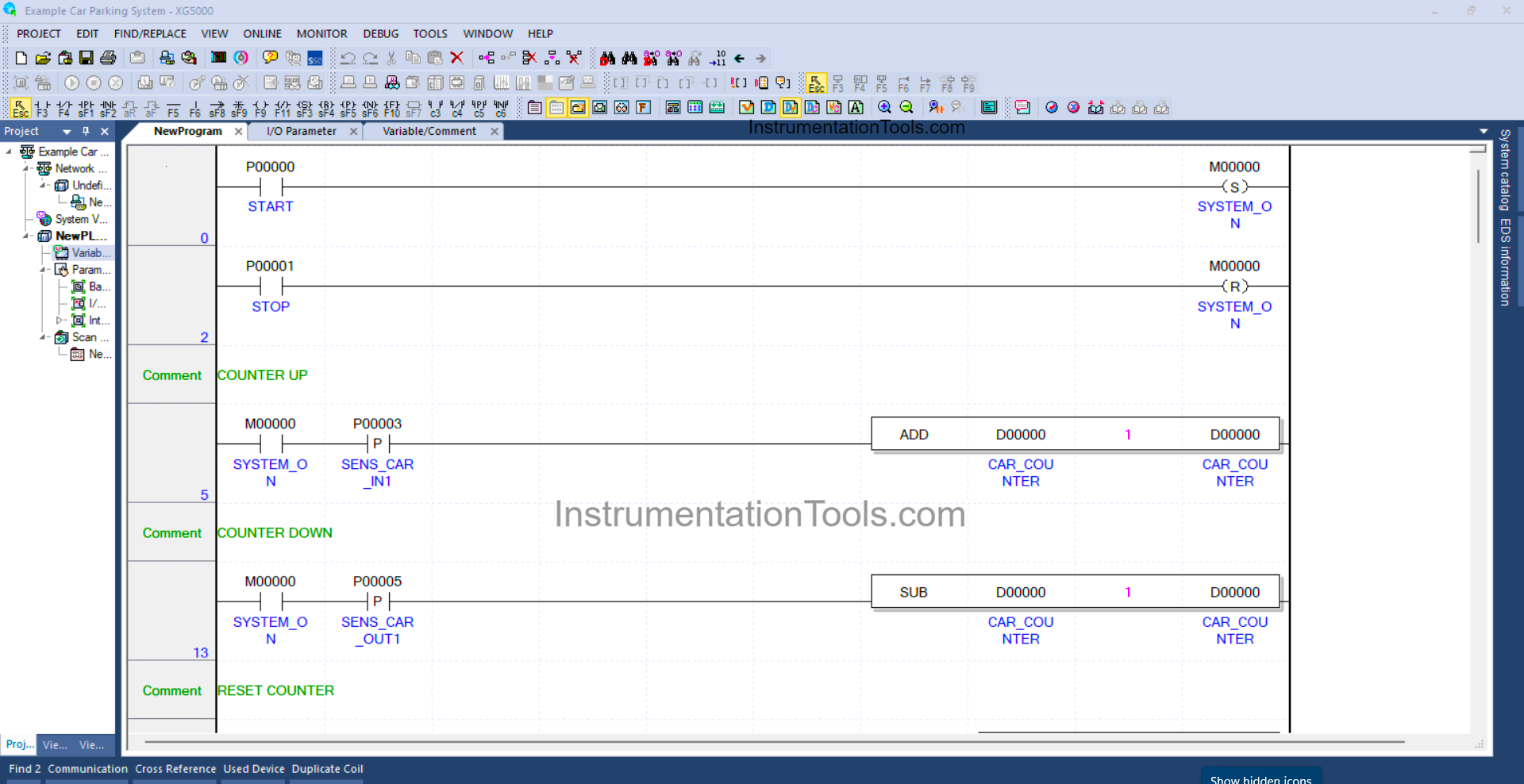Click the orange F view icon
Screen dimensions: 1524x784
click(644, 107)
